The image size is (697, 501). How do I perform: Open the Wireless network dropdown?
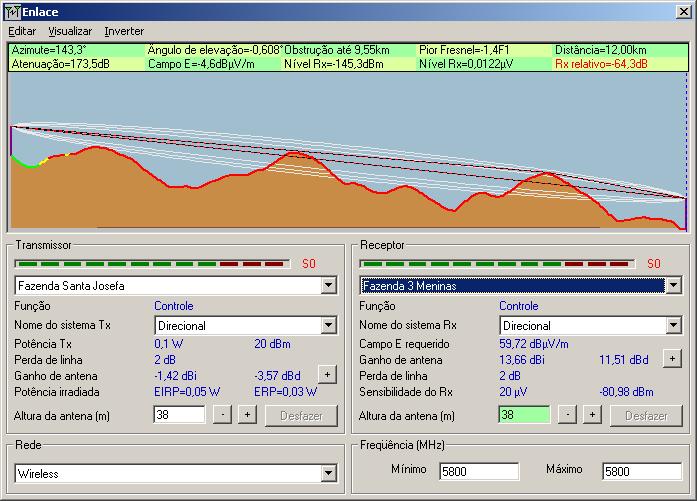[329, 473]
